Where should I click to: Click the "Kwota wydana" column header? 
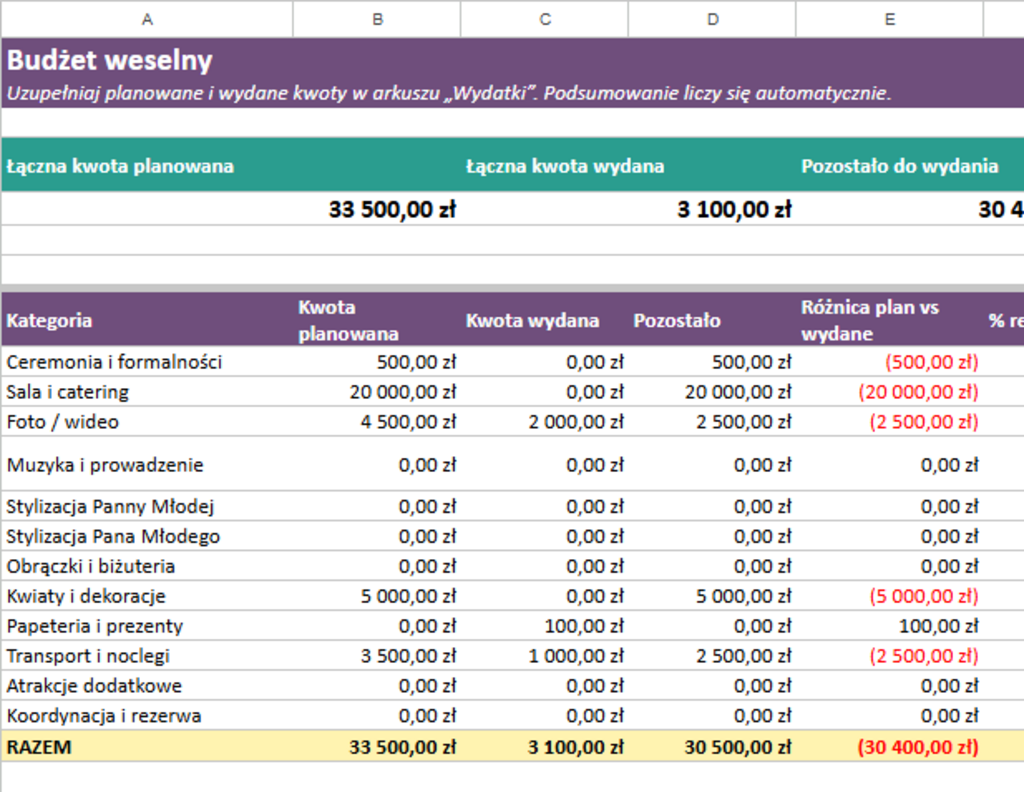pos(531,321)
